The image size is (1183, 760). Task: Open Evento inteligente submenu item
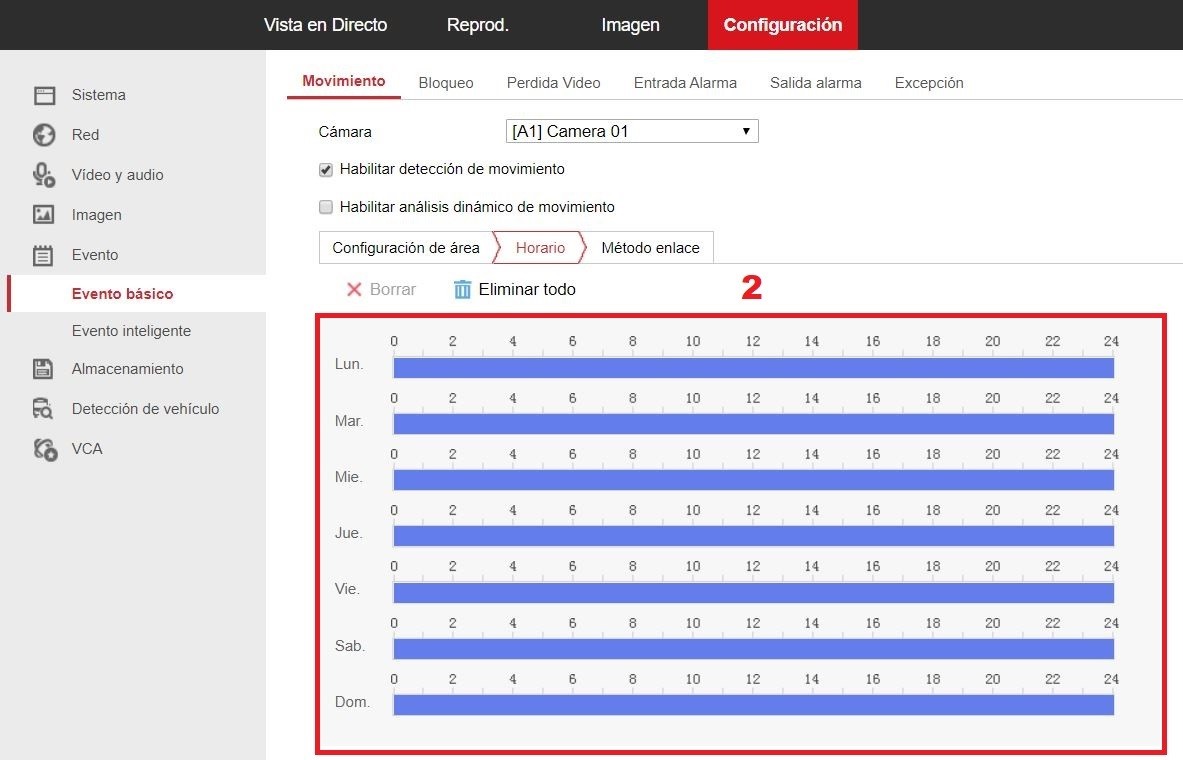tap(131, 331)
